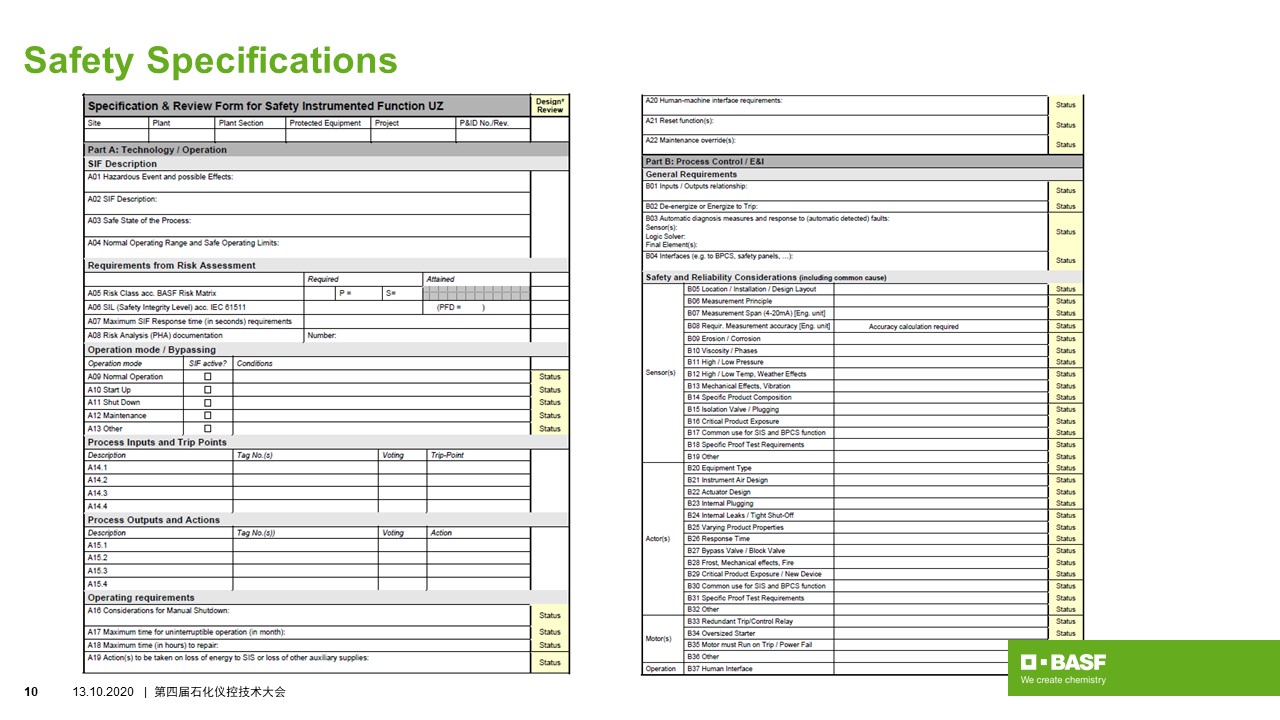Click the 'Actor(s)' group label

pyautogui.click(x=658, y=539)
